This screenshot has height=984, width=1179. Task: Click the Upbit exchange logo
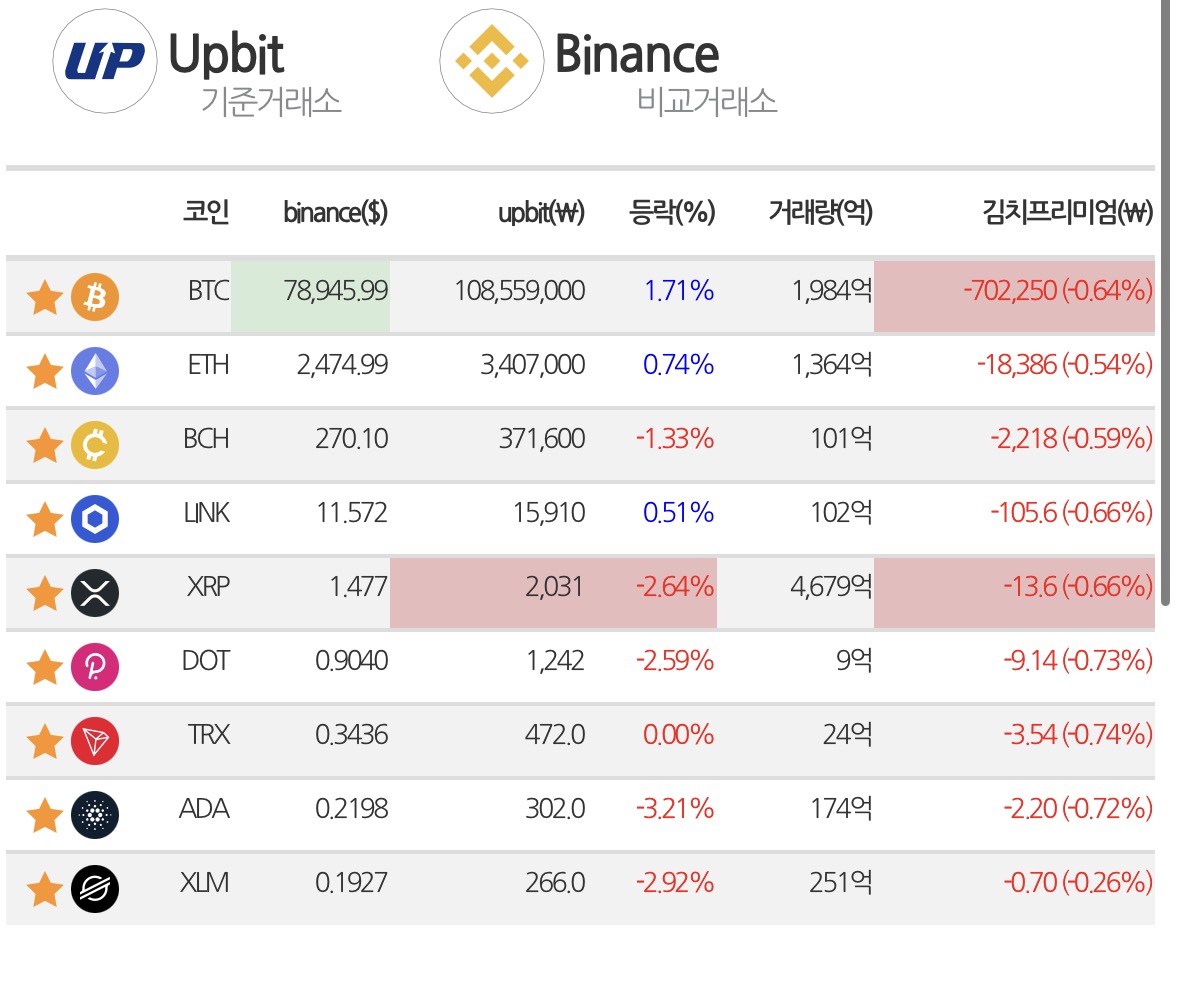105,61
